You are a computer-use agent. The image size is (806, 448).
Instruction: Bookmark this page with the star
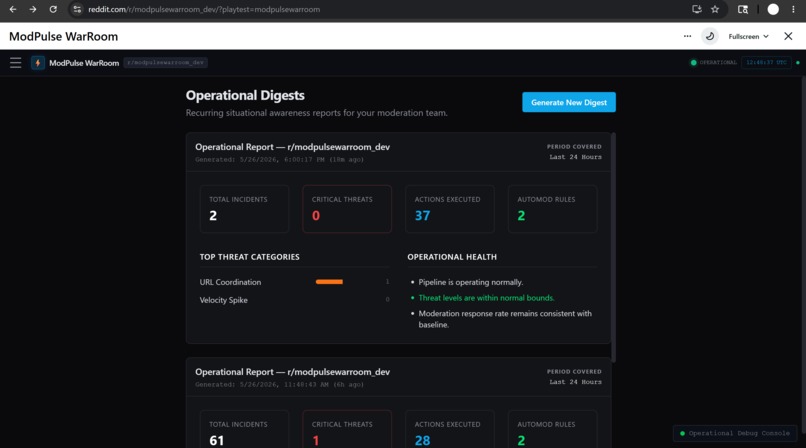[x=715, y=9]
